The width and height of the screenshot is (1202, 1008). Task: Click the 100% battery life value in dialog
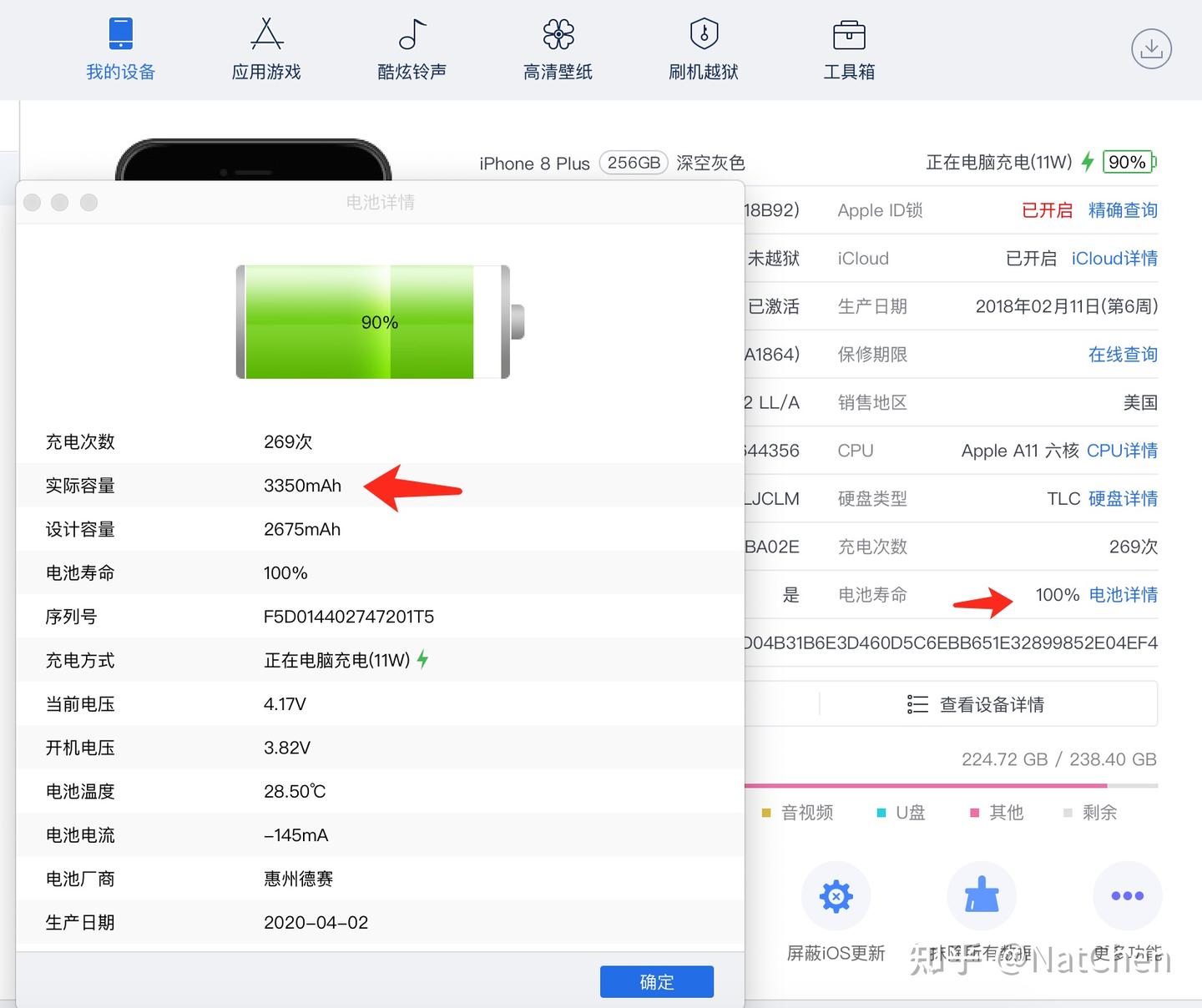pyautogui.click(x=285, y=573)
